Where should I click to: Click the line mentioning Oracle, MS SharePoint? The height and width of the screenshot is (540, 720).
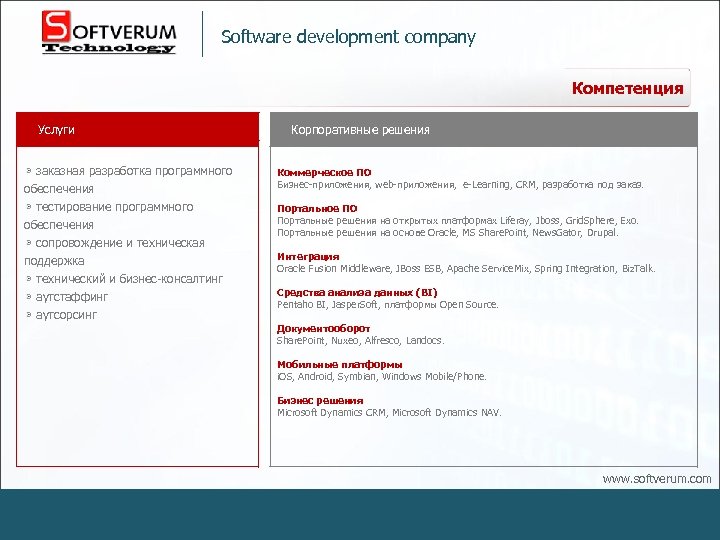point(448,232)
